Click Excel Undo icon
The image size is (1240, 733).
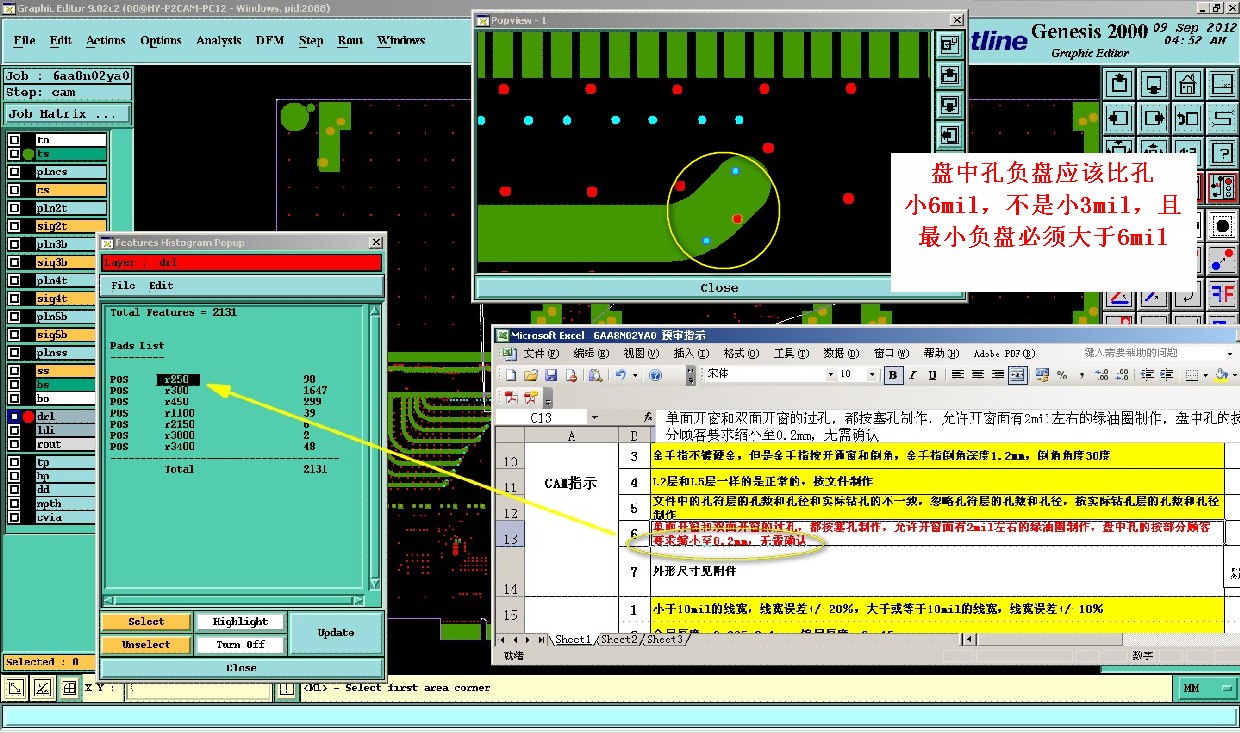pyautogui.click(x=620, y=375)
